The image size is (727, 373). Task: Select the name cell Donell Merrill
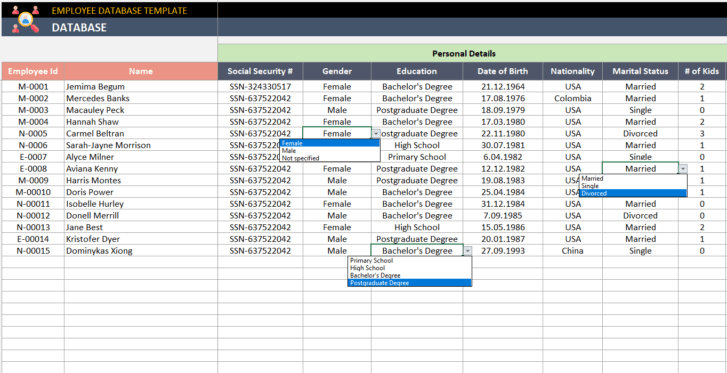click(x=141, y=216)
